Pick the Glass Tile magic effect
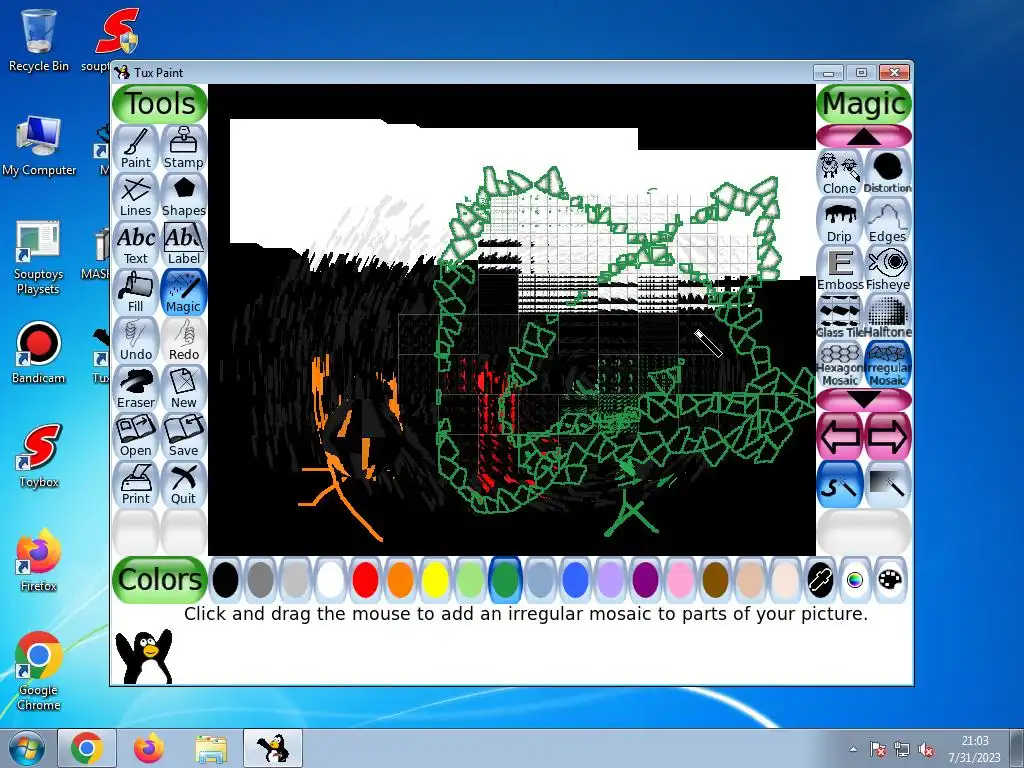The width and height of the screenshot is (1024, 768). [x=840, y=317]
